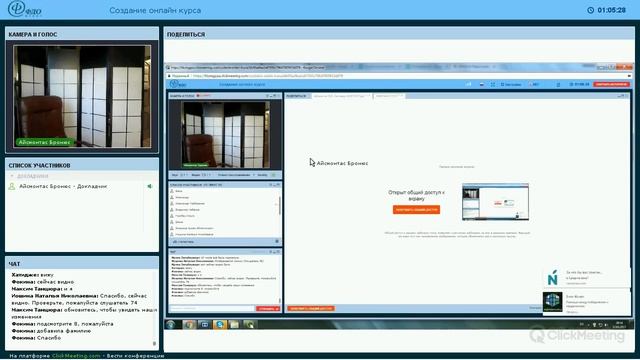The image size is (640, 360).
Task: Open Chrome from the shared Windows taskbar
Action: (189, 324)
